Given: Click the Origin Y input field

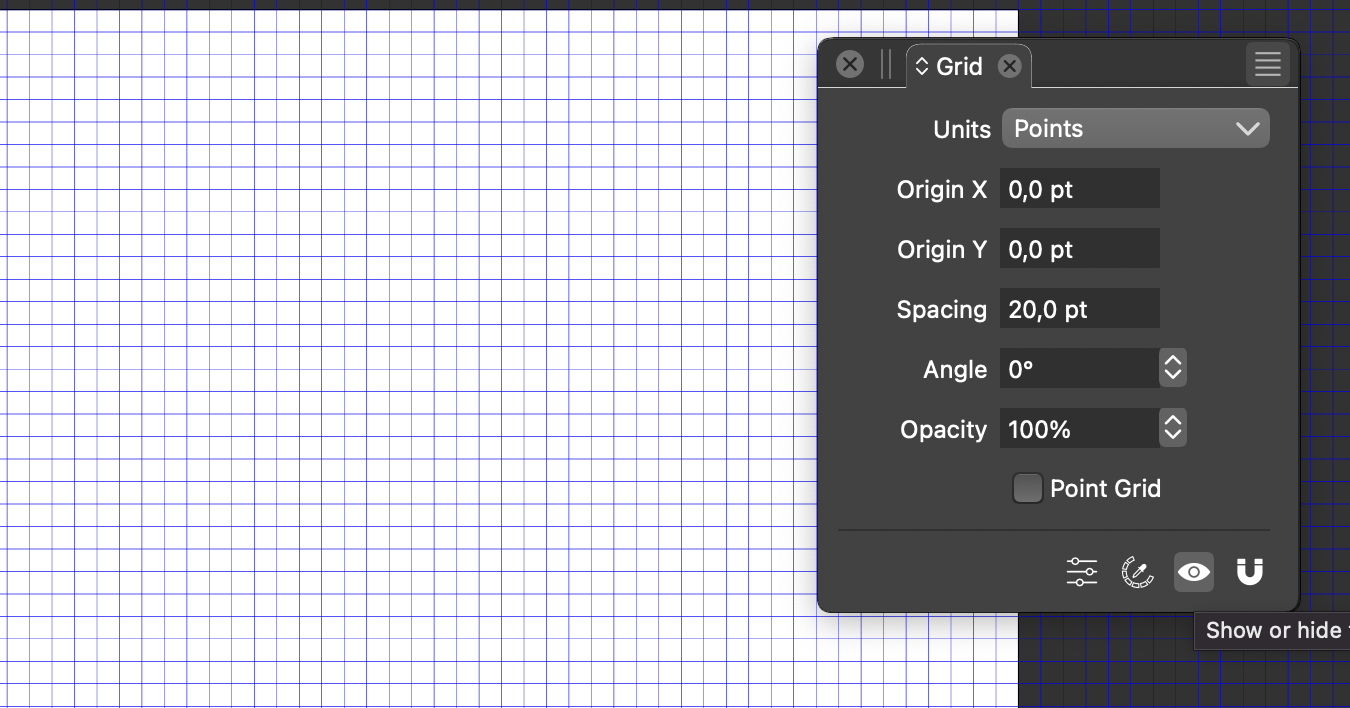Looking at the screenshot, I should [1079, 249].
